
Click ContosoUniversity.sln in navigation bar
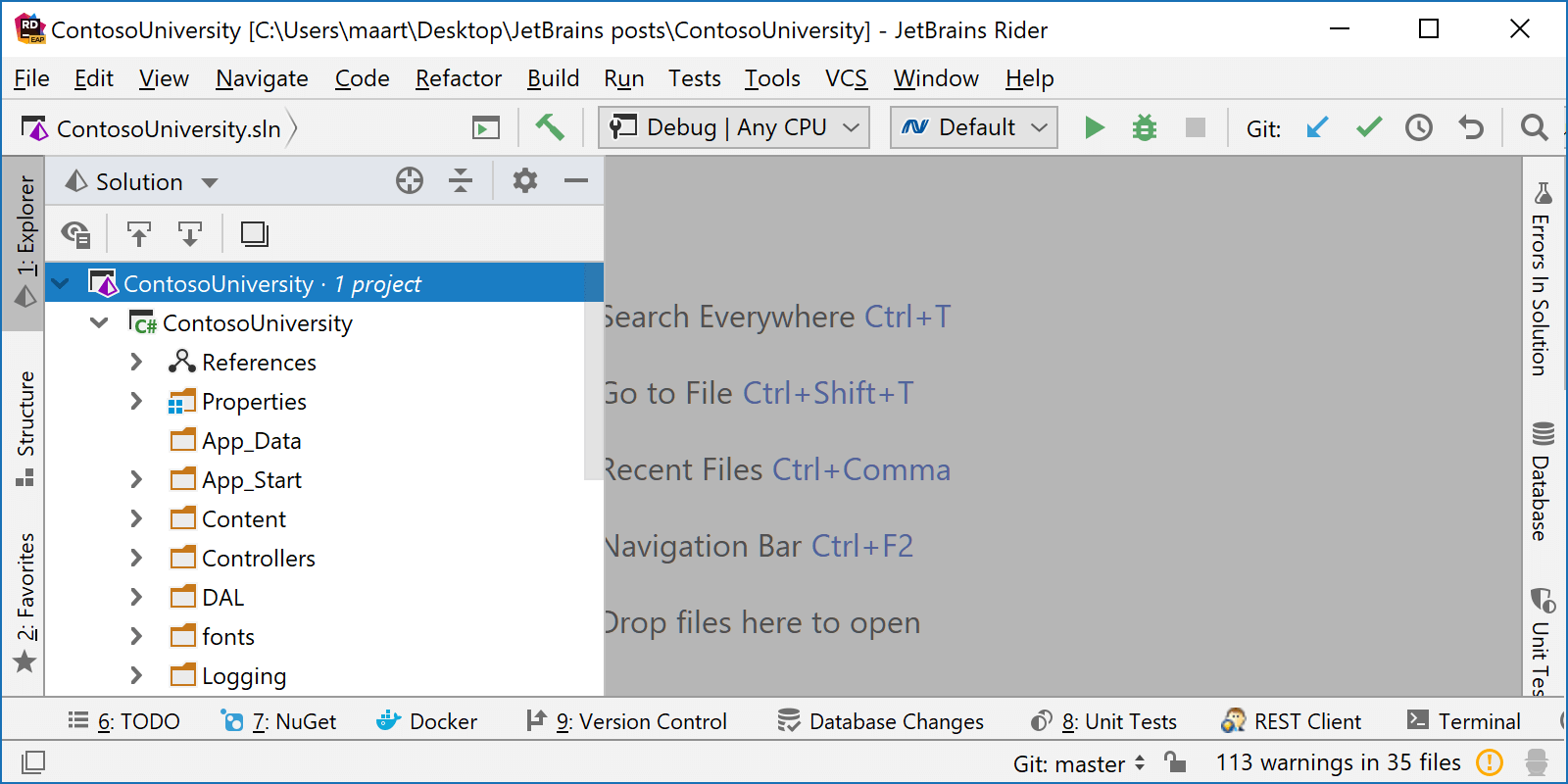pyautogui.click(x=152, y=128)
